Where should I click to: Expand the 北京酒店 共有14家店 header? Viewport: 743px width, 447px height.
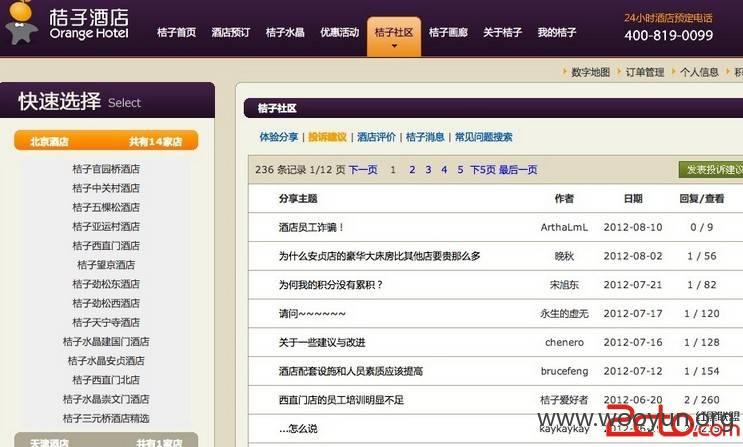coord(106,141)
